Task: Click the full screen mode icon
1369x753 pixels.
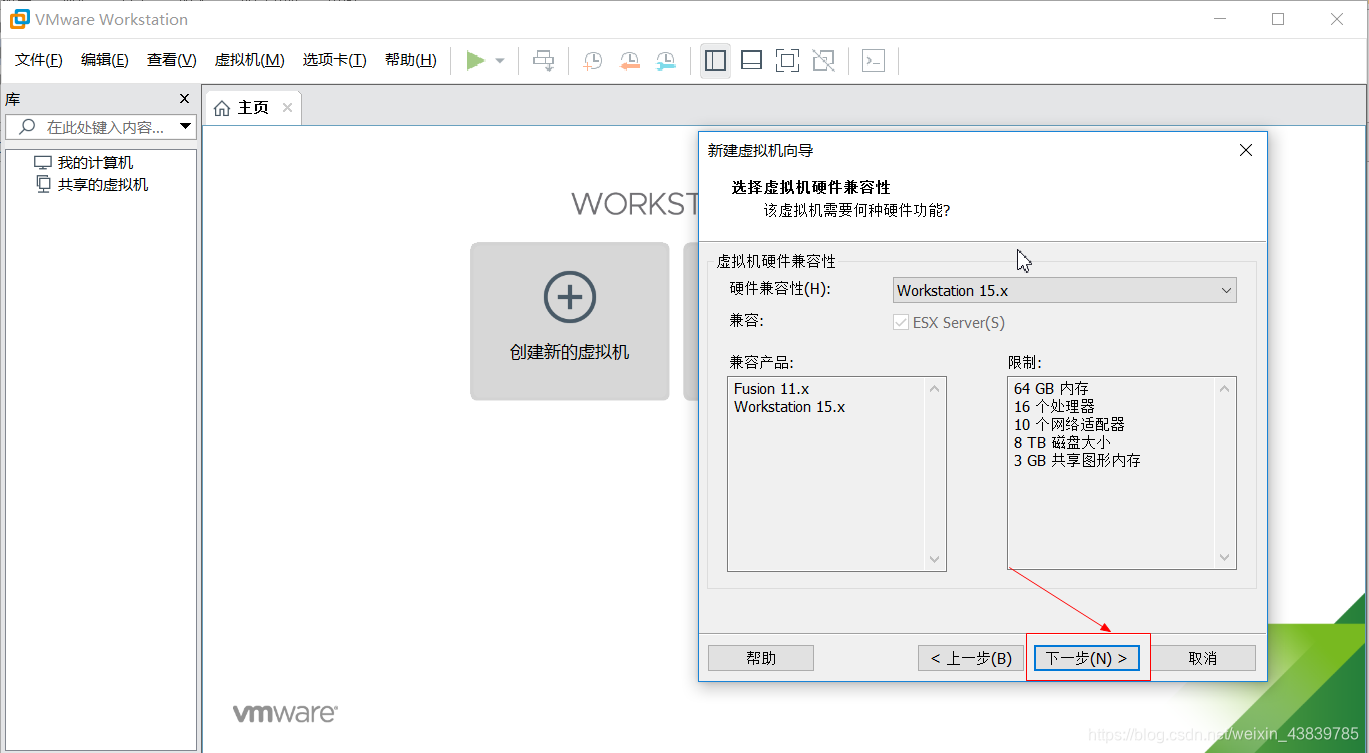Action: point(787,61)
